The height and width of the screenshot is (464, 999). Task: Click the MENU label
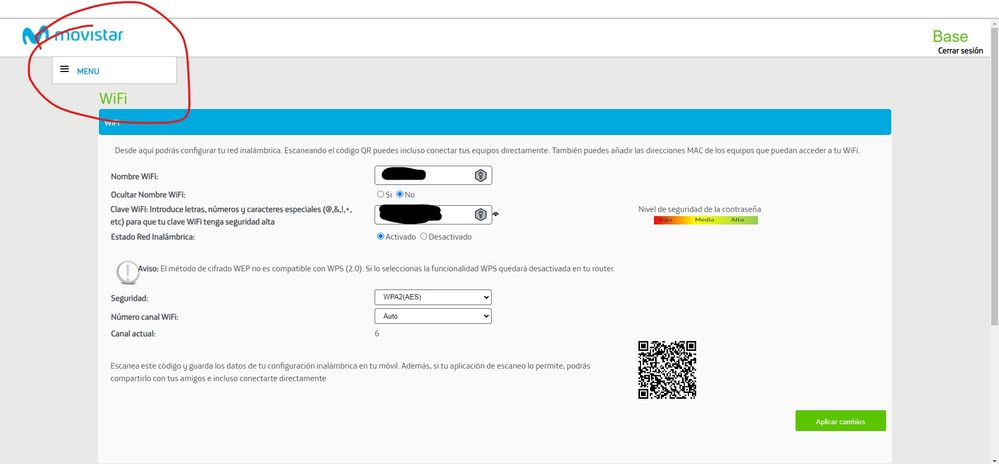click(88, 71)
